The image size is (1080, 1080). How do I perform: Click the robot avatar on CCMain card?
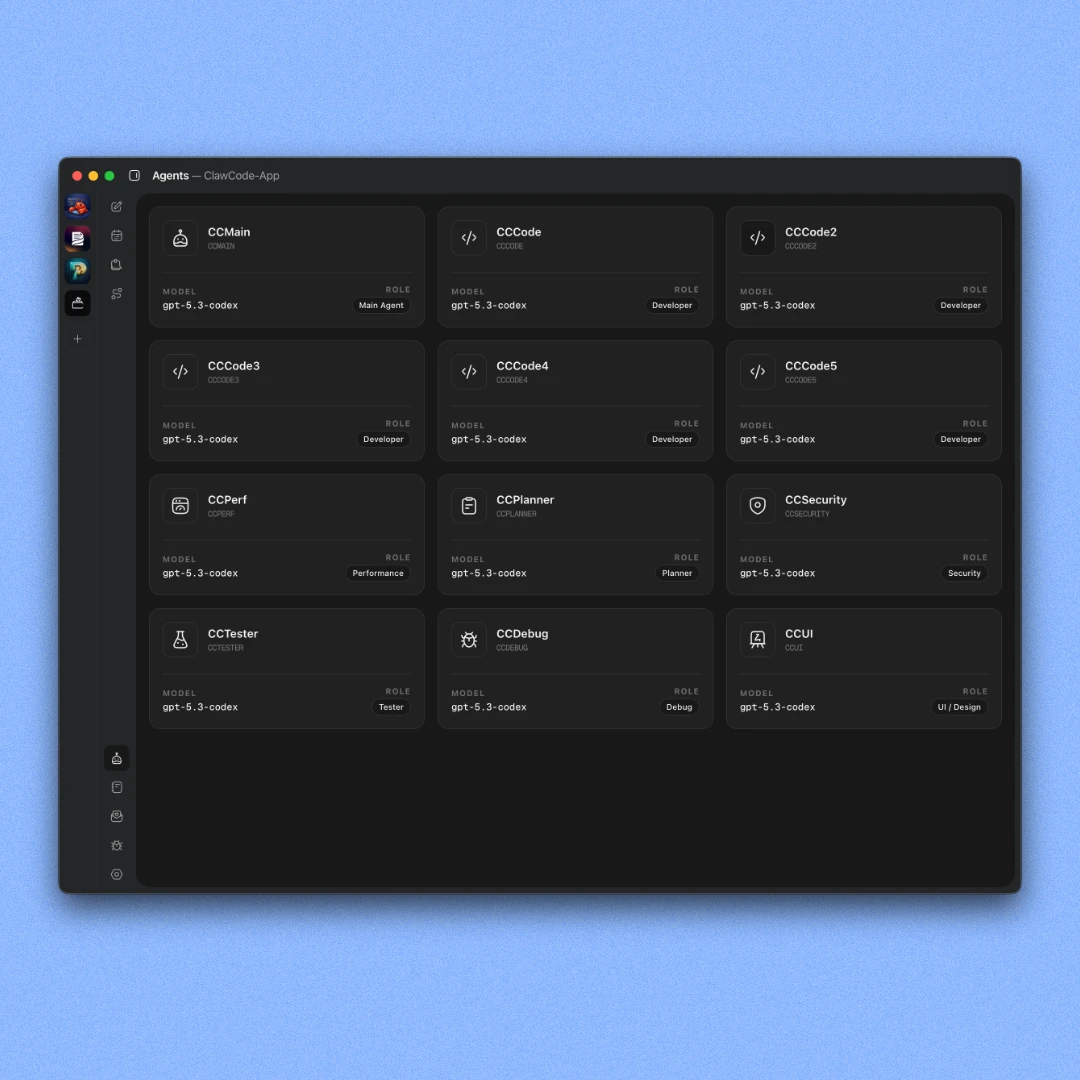[180, 238]
